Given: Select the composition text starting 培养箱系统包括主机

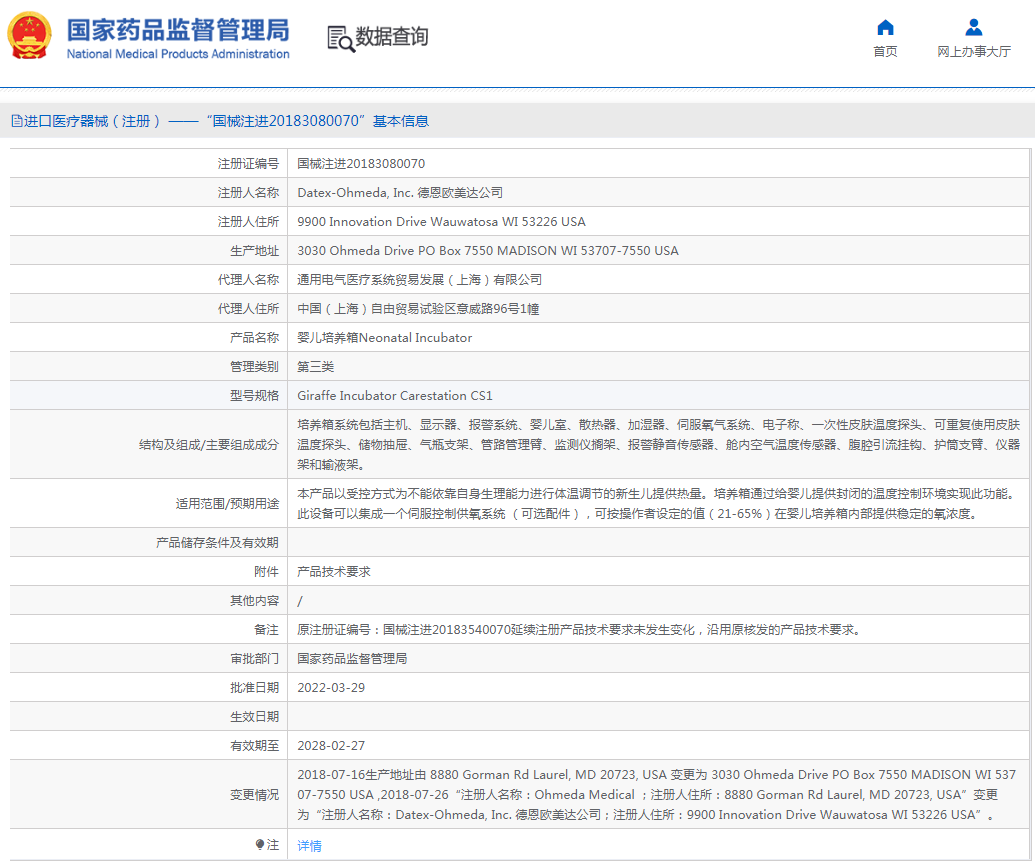Looking at the screenshot, I should click(659, 445).
